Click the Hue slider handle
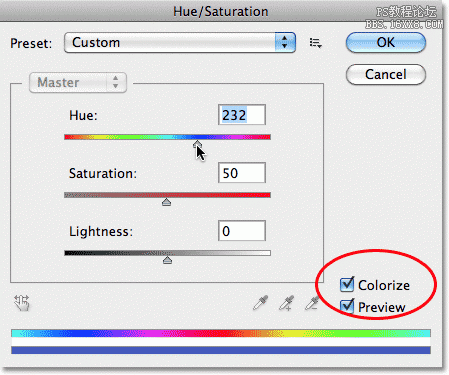449x375 pixels. pos(197,144)
